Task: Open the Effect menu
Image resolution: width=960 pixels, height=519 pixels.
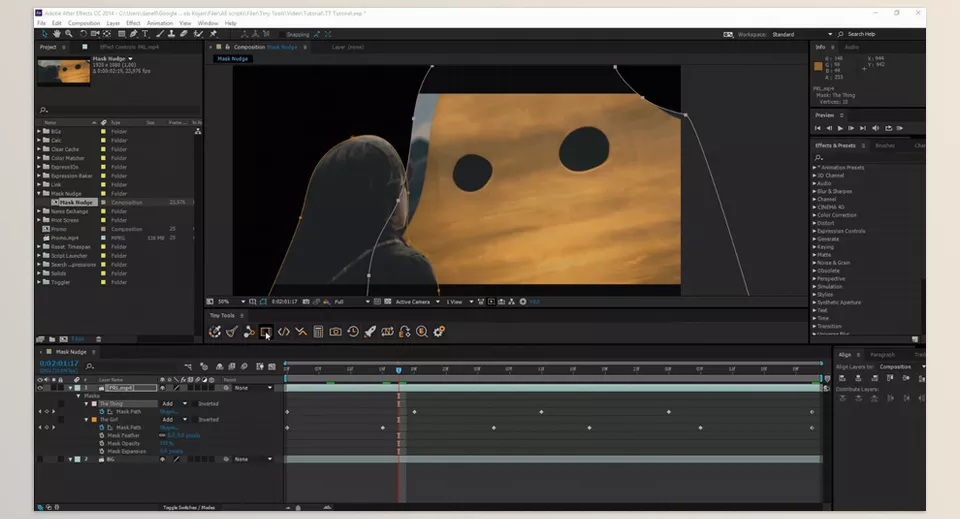Action: [133, 23]
